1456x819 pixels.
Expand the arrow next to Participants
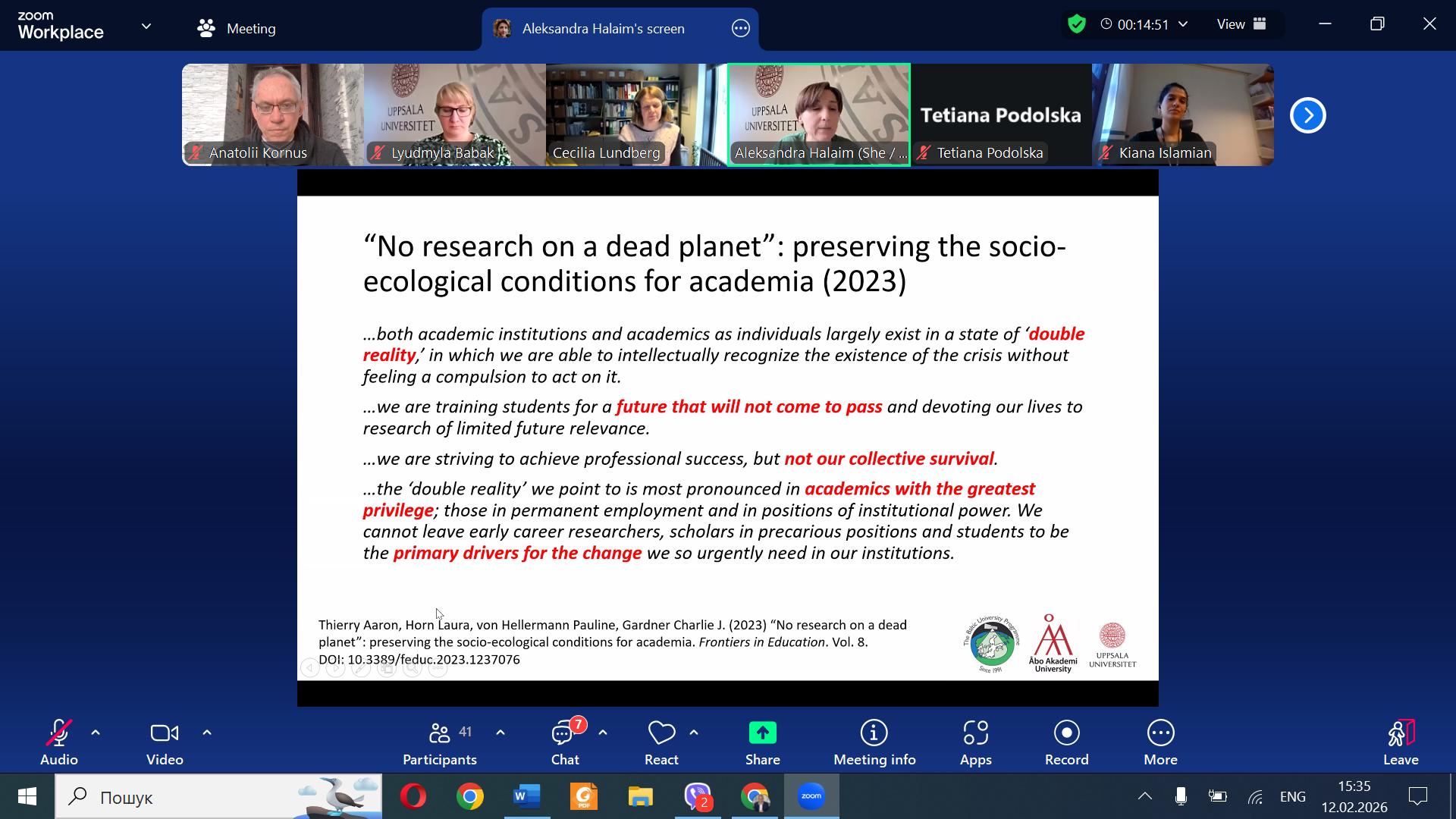[x=500, y=733]
